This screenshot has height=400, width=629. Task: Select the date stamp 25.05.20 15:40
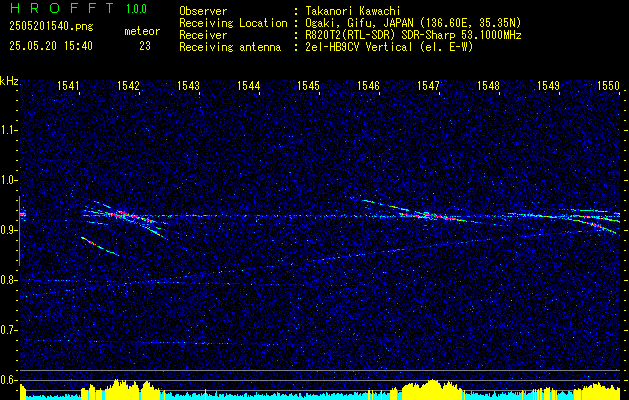[51, 46]
